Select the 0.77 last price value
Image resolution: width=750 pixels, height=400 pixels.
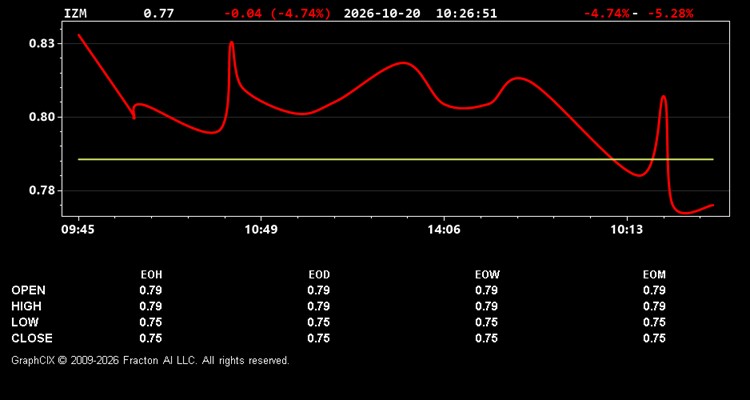(159, 13)
